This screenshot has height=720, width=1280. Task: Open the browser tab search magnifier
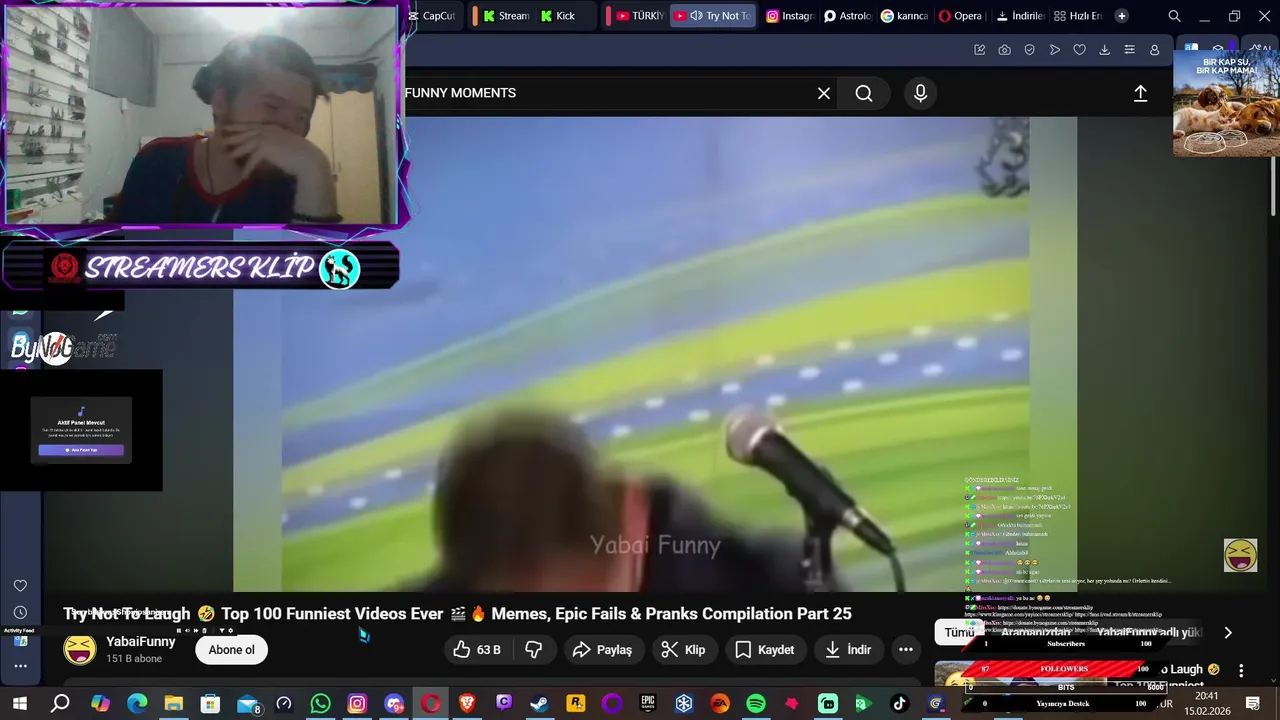1175,16
